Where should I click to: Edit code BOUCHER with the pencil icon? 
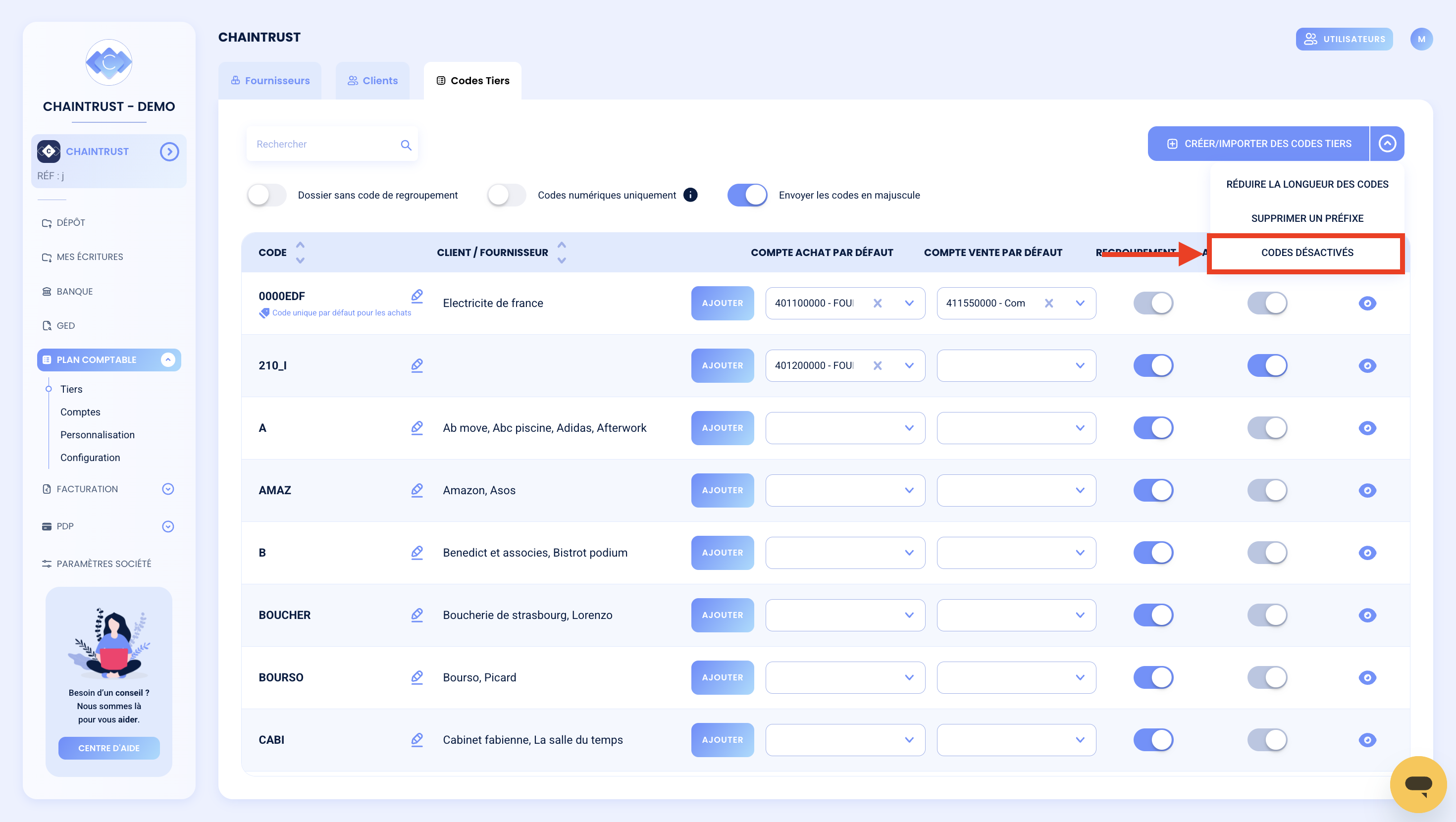click(417, 615)
